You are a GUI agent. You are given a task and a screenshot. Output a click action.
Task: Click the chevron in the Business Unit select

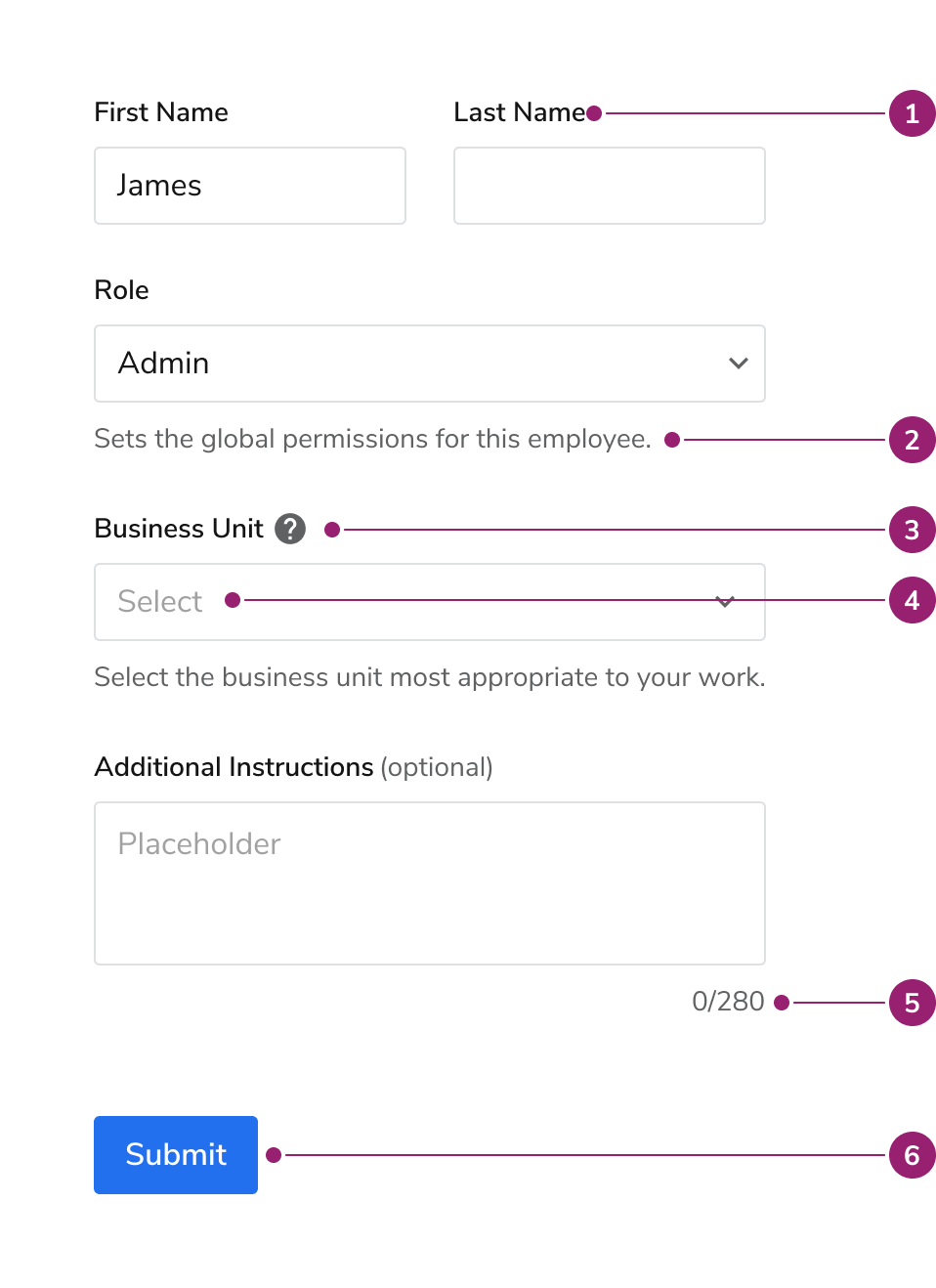(725, 602)
